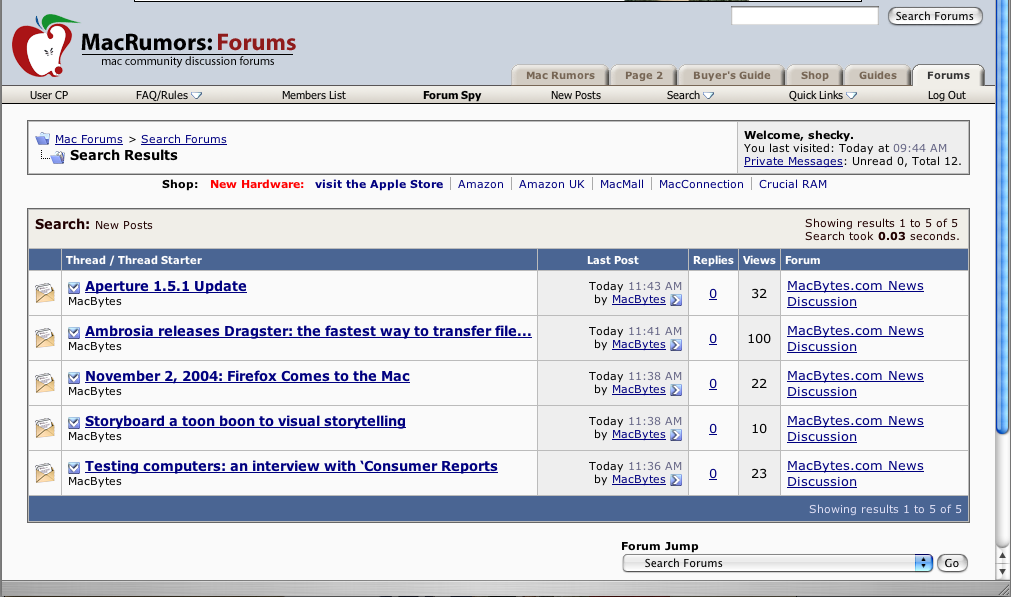Image resolution: width=1011 pixels, height=597 pixels.
Task: Open the Forum Jump combo box
Action: point(778,563)
